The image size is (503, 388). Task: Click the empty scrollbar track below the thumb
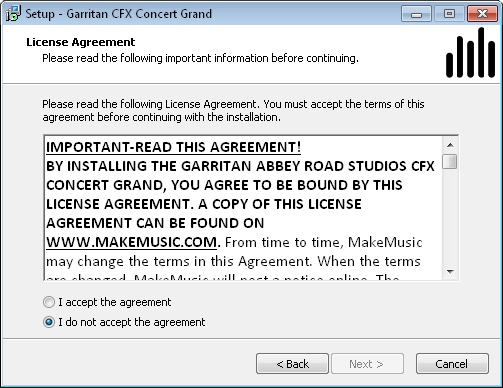coord(450,217)
